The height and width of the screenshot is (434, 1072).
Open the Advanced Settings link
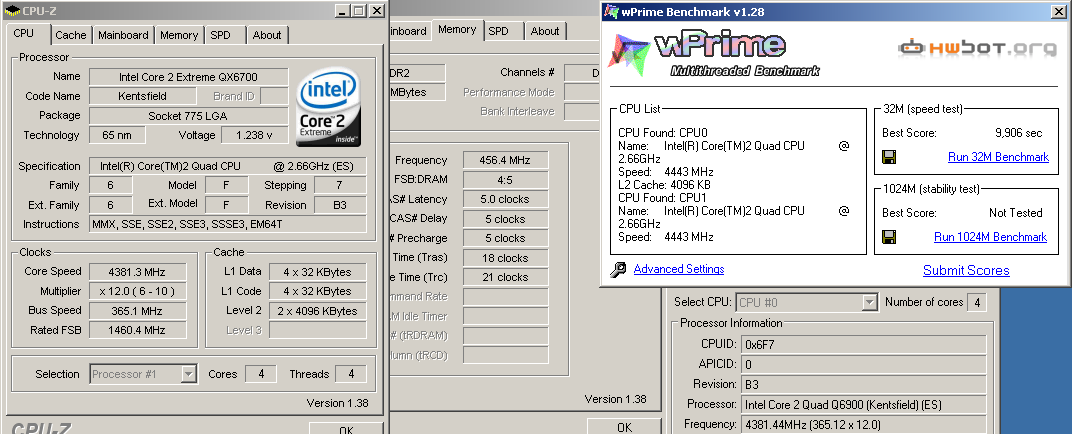(x=678, y=269)
